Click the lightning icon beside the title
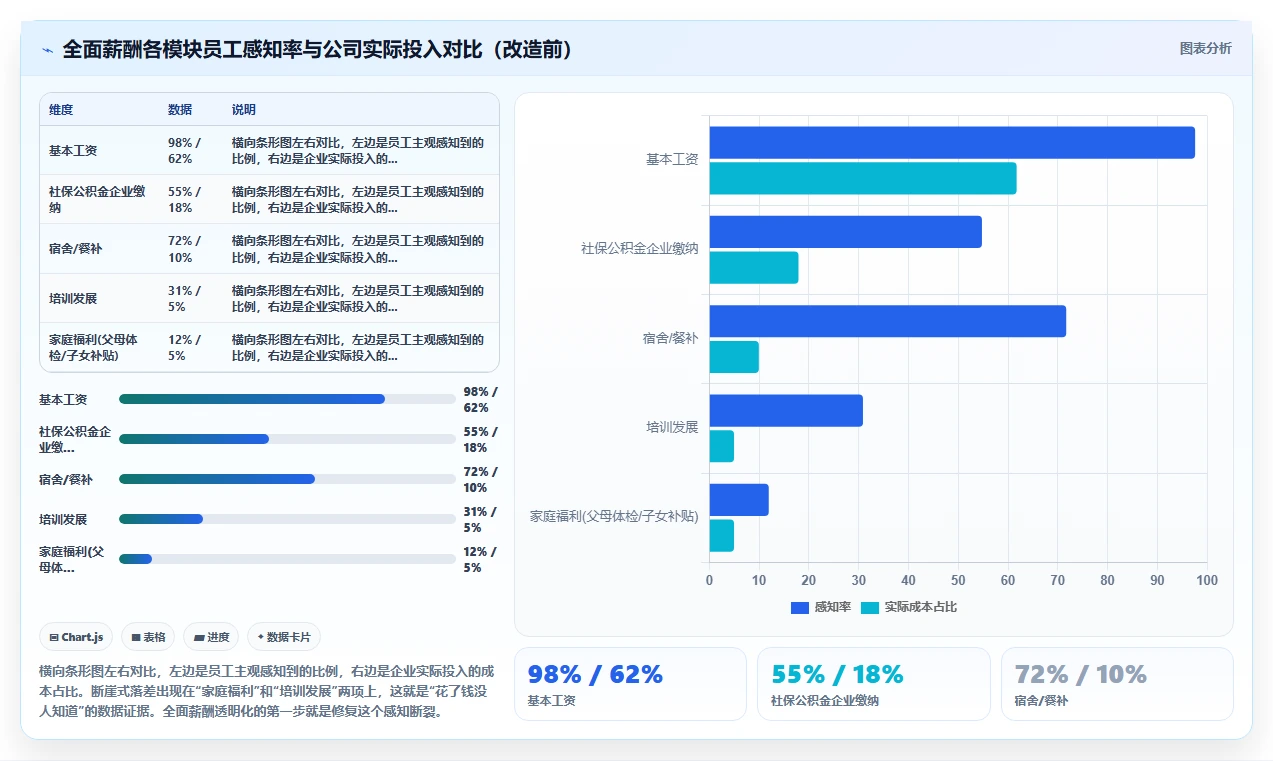 (47, 50)
